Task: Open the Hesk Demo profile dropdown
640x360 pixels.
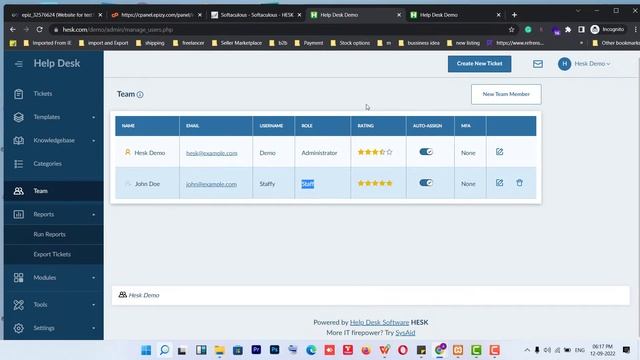Action: click(592, 64)
